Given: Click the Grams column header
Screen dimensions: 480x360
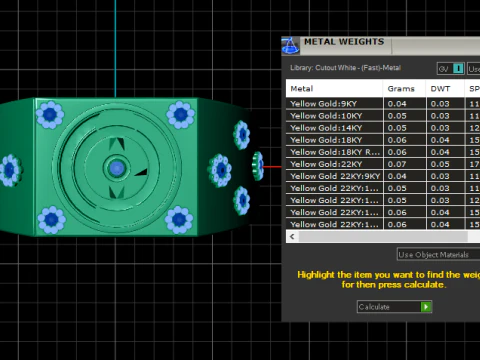Looking at the screenshot, I should [x=405, y=89].
